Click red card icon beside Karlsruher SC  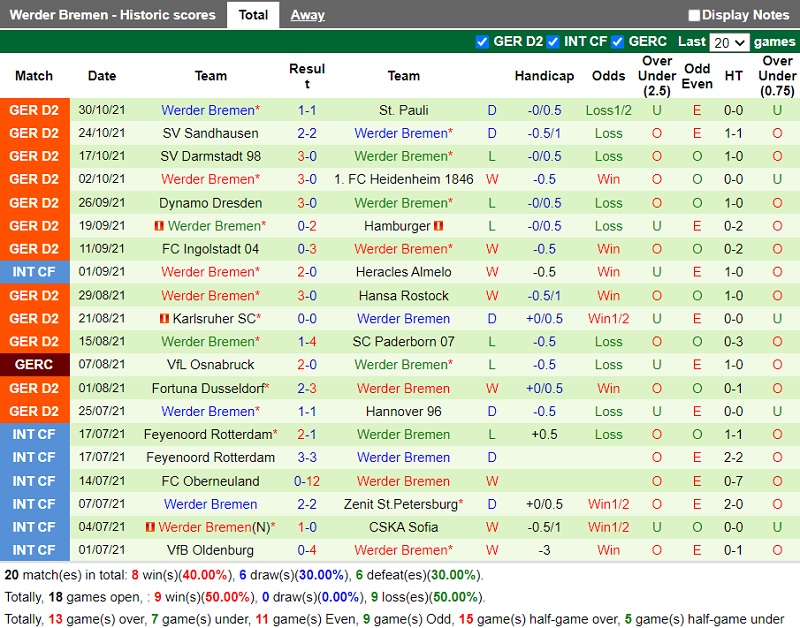pyautogui.click(x=164, y=318)
